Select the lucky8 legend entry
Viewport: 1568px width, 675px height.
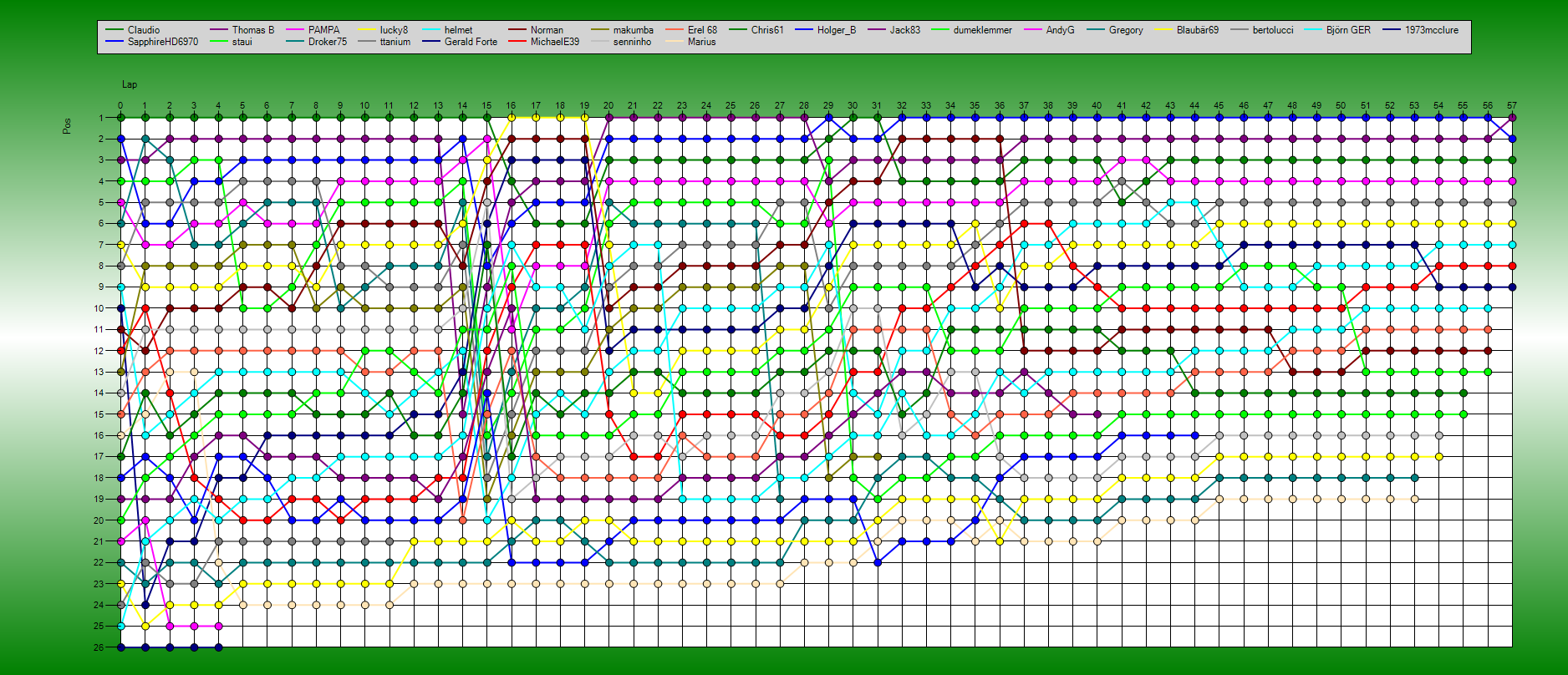pos(394,30)
